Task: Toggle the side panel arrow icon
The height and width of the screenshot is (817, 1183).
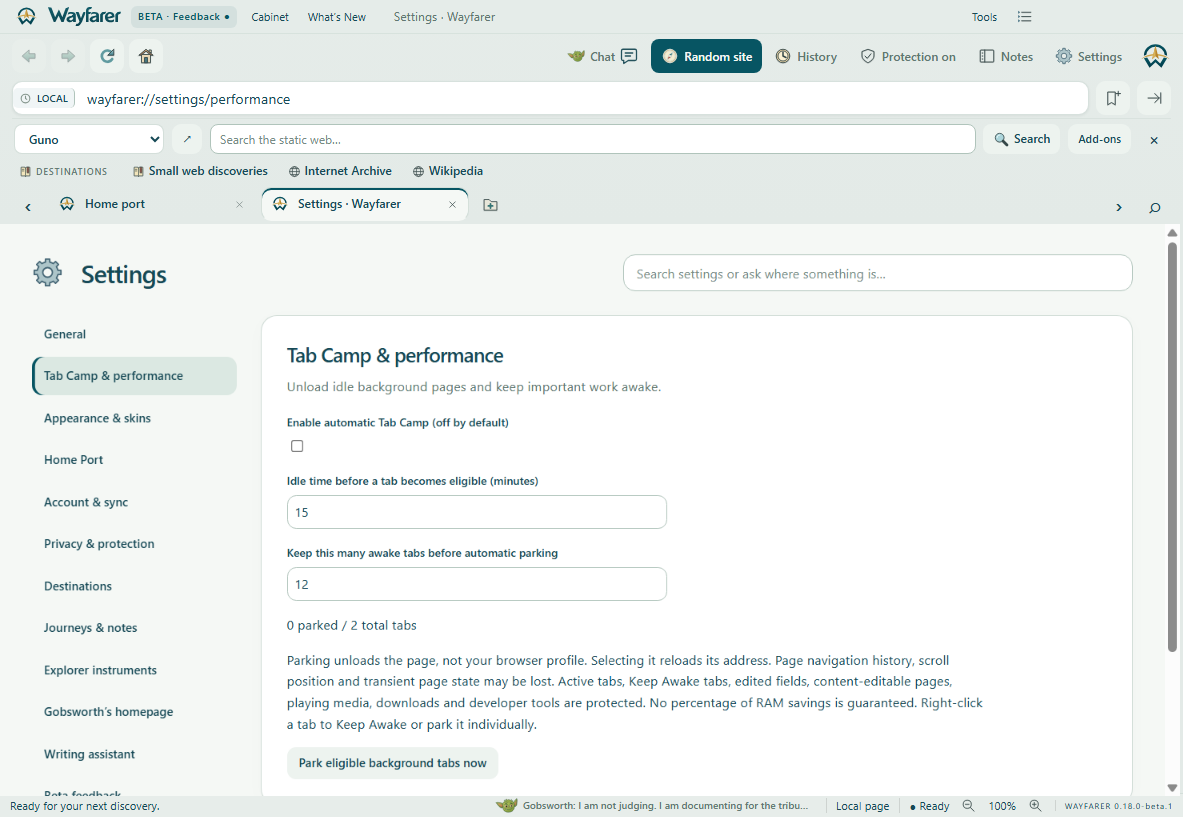Action: (1154, 98)
